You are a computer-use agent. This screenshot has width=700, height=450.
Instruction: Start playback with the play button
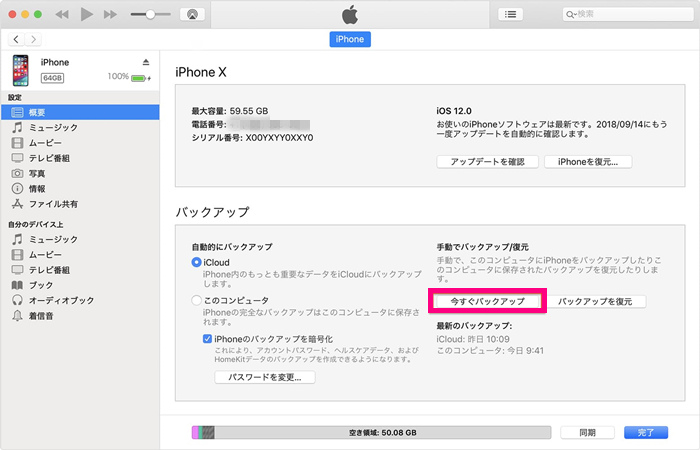(87, 14)
